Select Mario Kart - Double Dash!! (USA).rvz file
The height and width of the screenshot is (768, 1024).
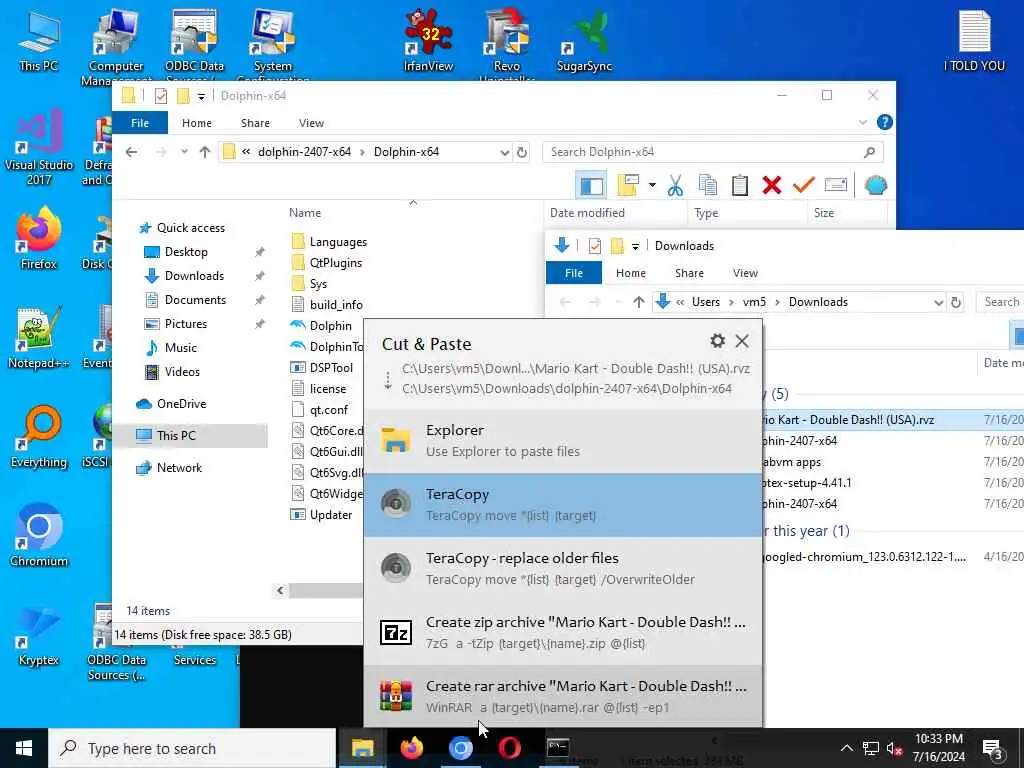tap(848, 420)
